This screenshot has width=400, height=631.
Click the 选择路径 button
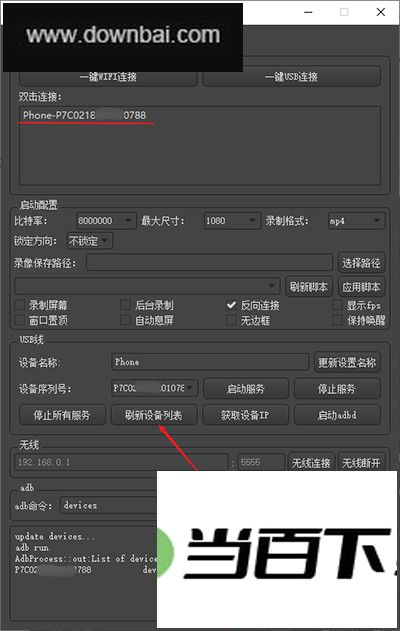(x=361, y=263)
